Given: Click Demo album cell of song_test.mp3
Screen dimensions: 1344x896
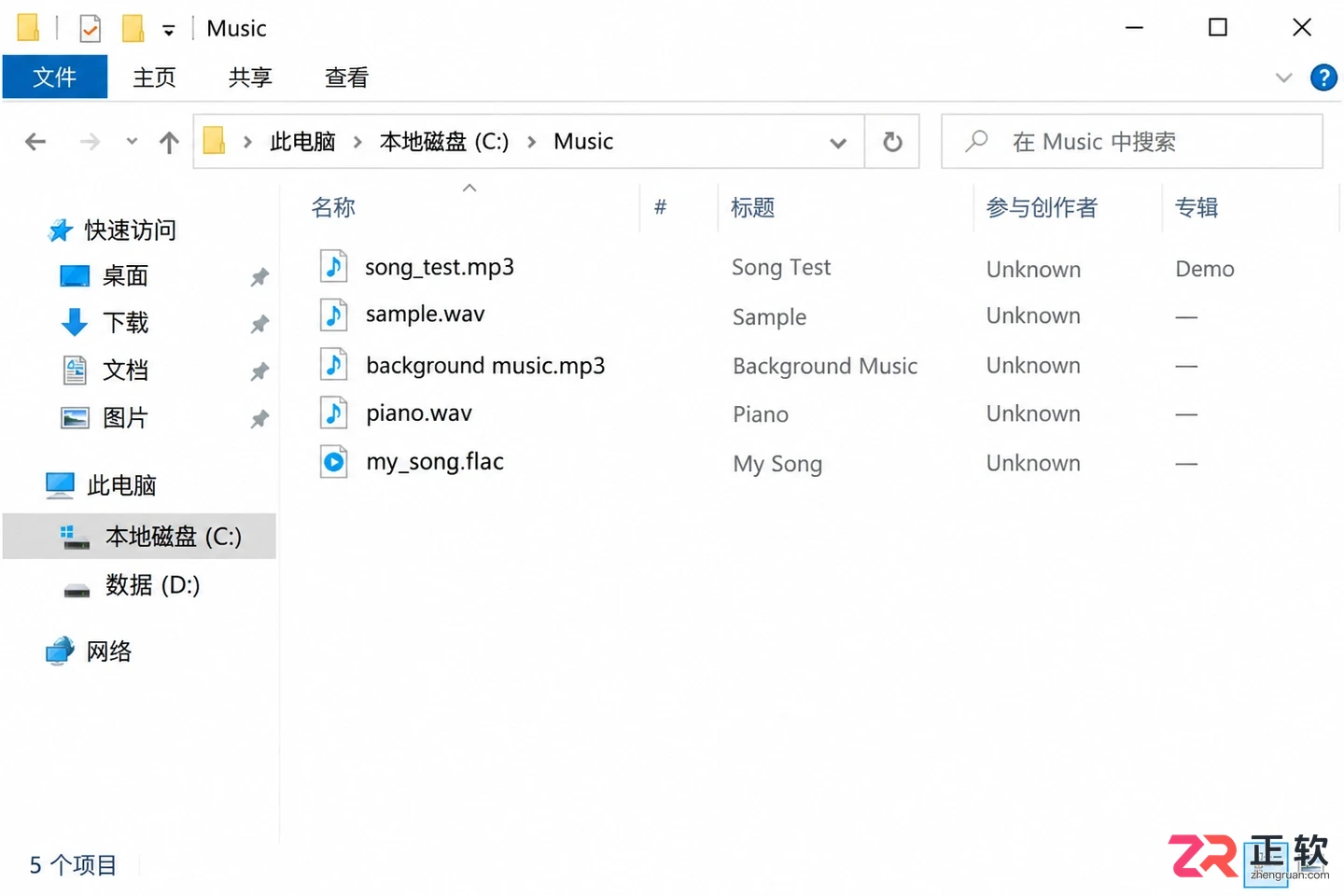Looking at the screenshot, I should pos(1205,269).
